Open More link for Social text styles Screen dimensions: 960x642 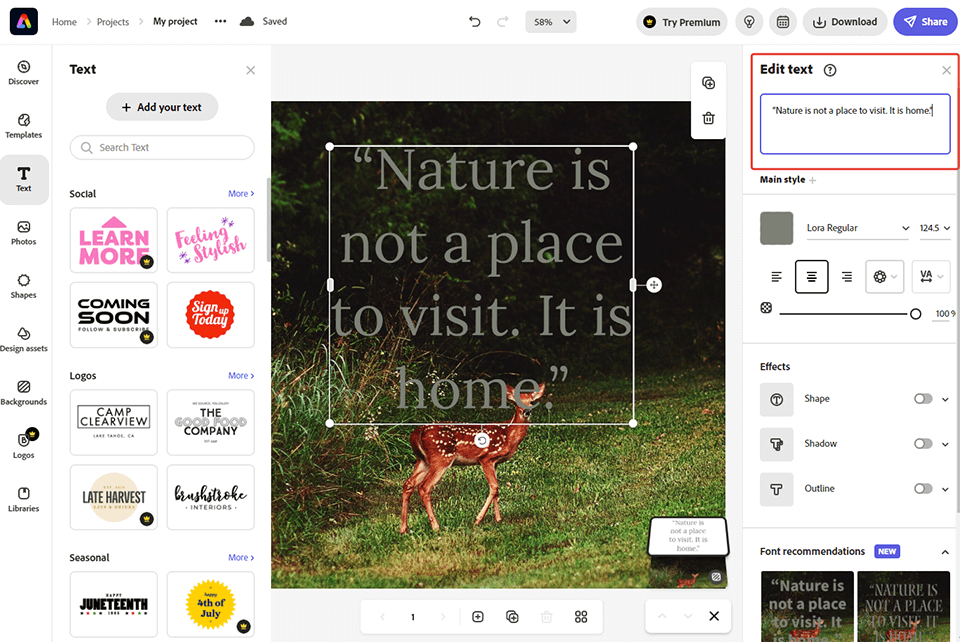(x=241, y=193)
